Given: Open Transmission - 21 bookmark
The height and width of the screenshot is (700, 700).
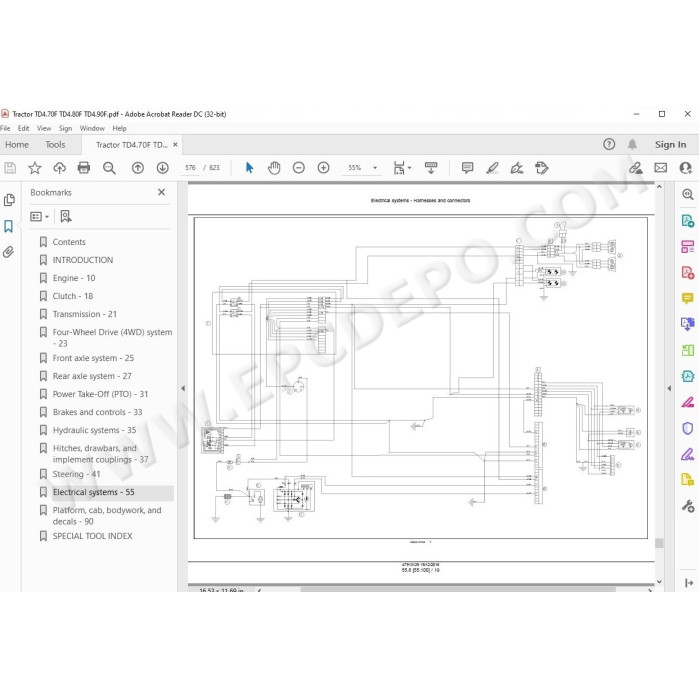Looking at the screenshot, I should click(84, 314).
